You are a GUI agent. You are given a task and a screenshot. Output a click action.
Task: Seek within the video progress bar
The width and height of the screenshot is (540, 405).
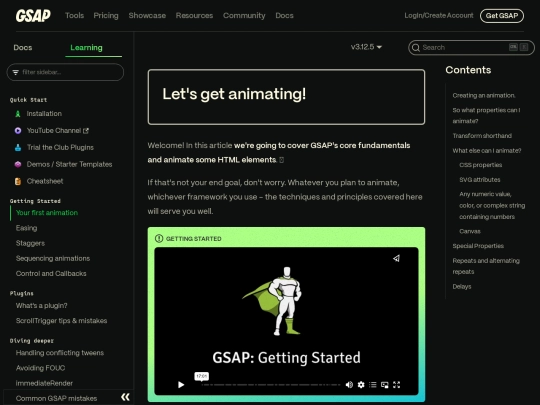pyautogui.click(x=270, y=385)
